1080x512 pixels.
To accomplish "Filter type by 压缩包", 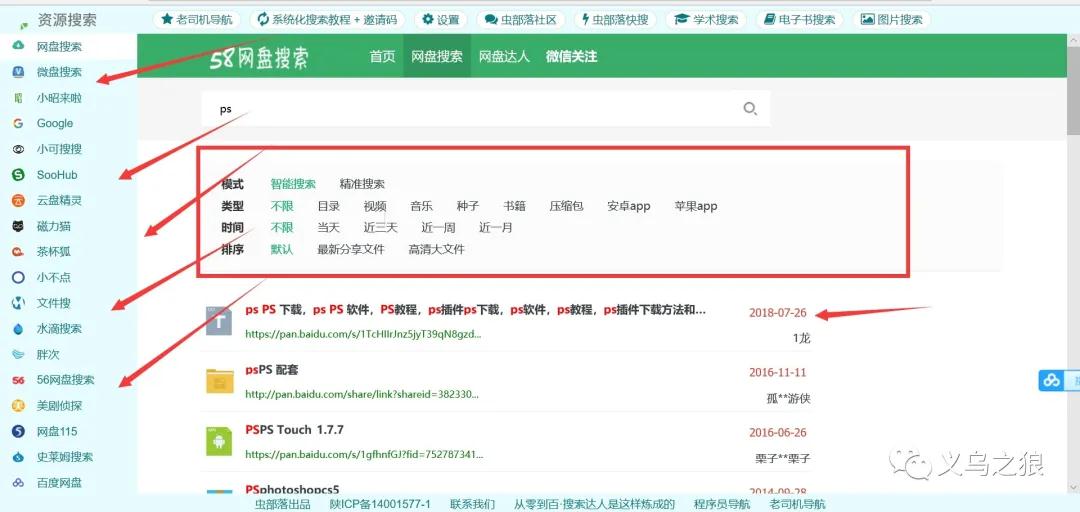I will tap(566, 206).
